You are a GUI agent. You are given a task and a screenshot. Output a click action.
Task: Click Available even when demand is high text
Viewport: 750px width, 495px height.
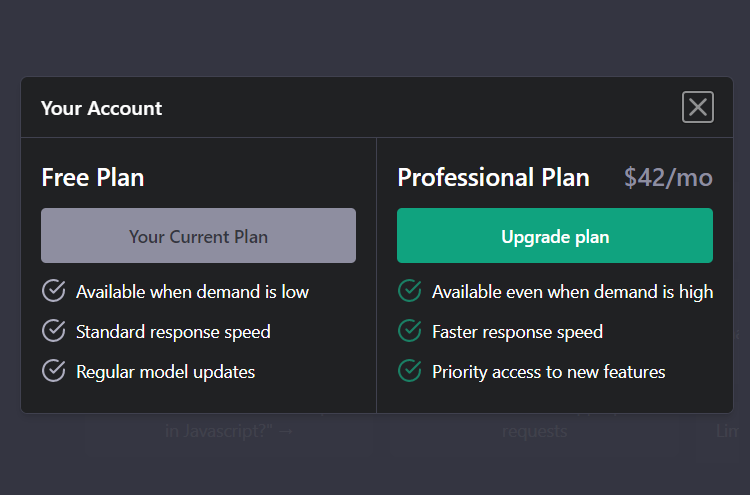(572, 292)
